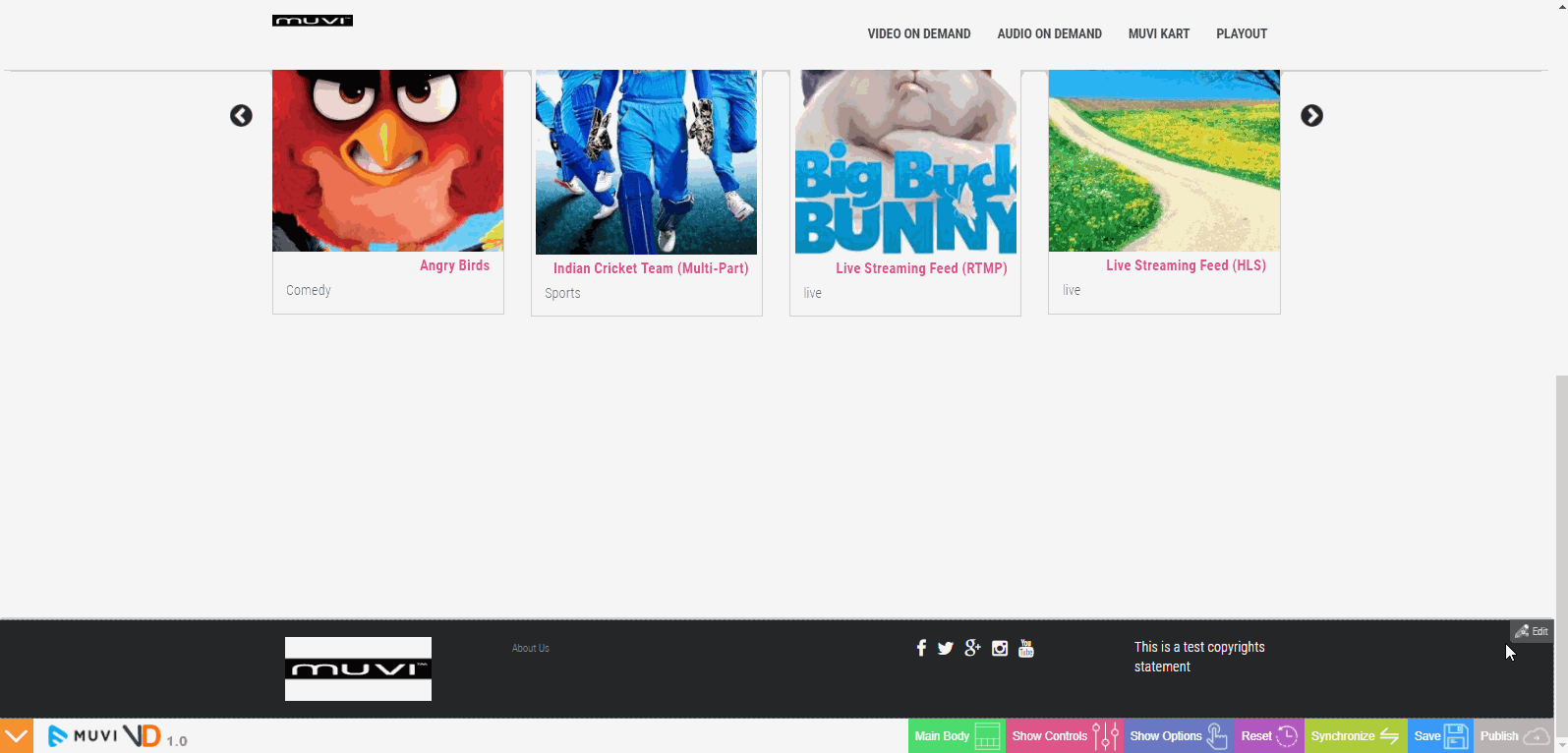Click the next carousel arrow

pyautogui.click(x=1311, y=116)
